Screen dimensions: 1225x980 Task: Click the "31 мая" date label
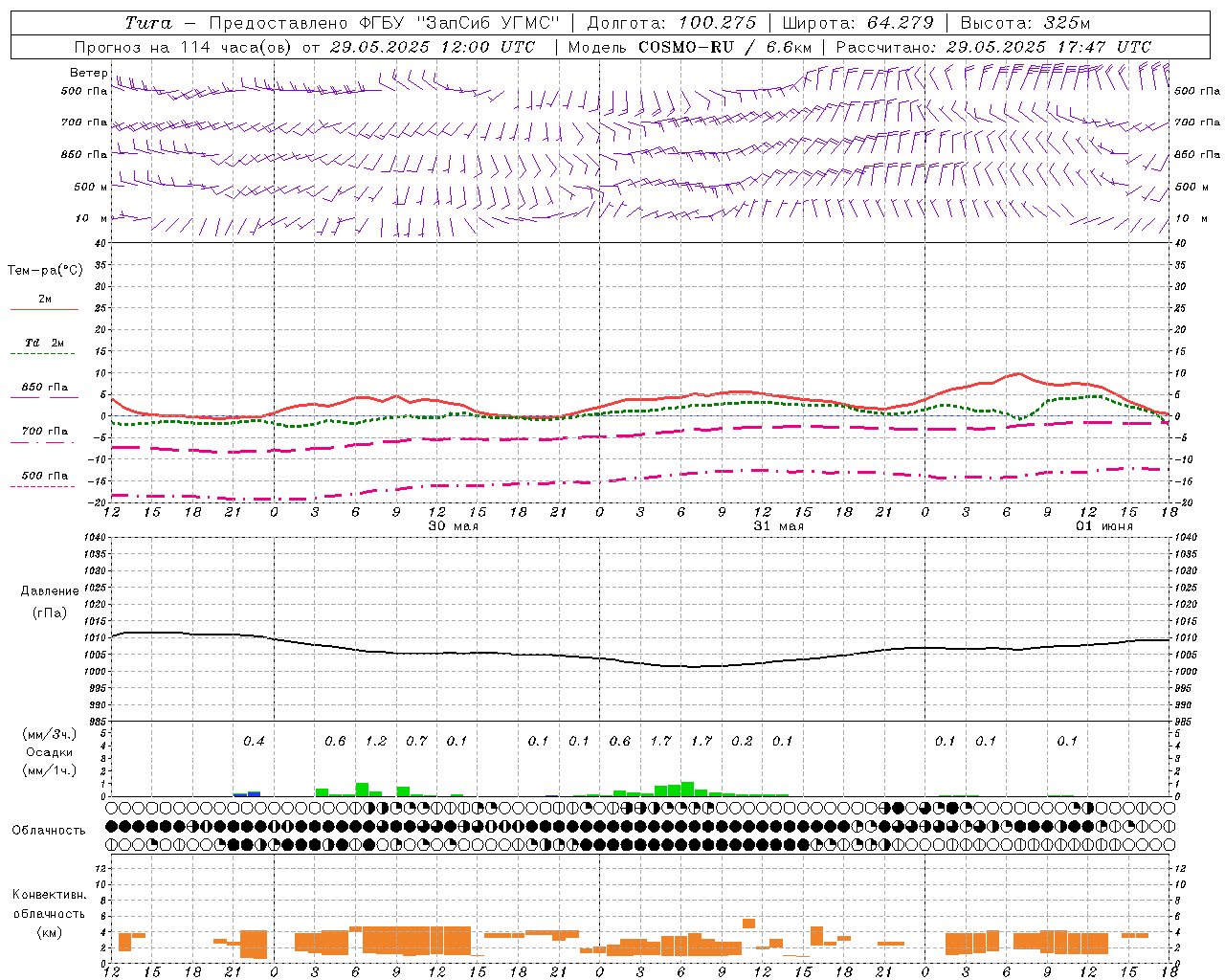tap(779, 526)
